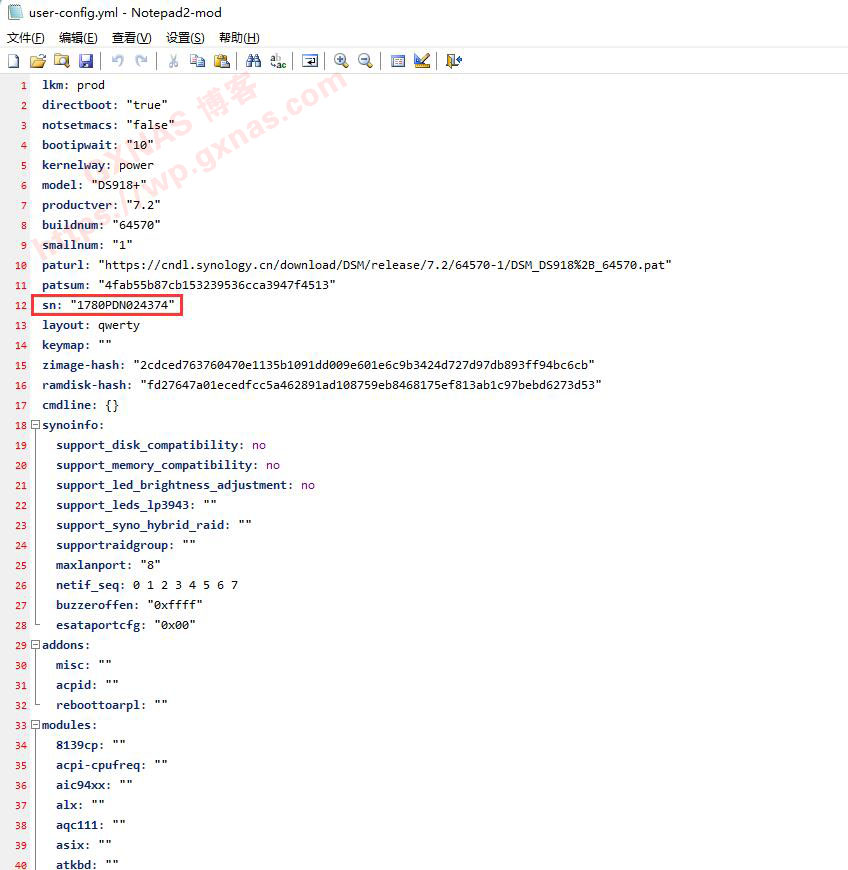The image size is (848, 870).
Task: Click the zimage-hash value
Action: [x=364, y=365]
